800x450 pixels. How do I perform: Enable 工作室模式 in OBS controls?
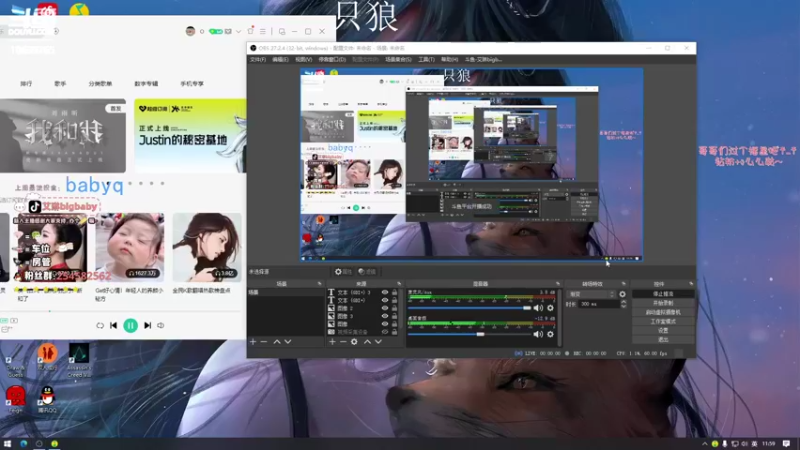663,321
